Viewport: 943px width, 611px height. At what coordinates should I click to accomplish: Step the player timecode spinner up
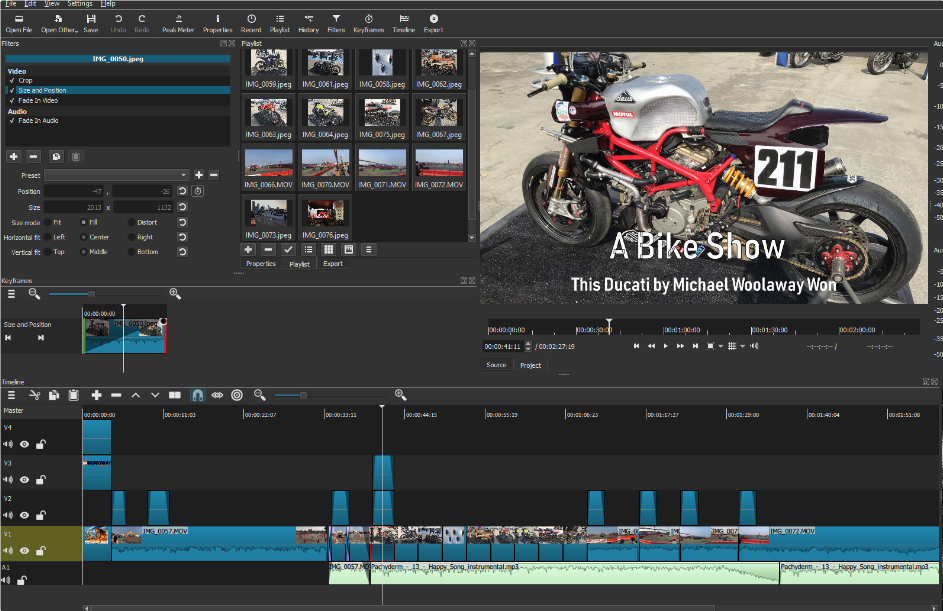click(x=528, y=343)
